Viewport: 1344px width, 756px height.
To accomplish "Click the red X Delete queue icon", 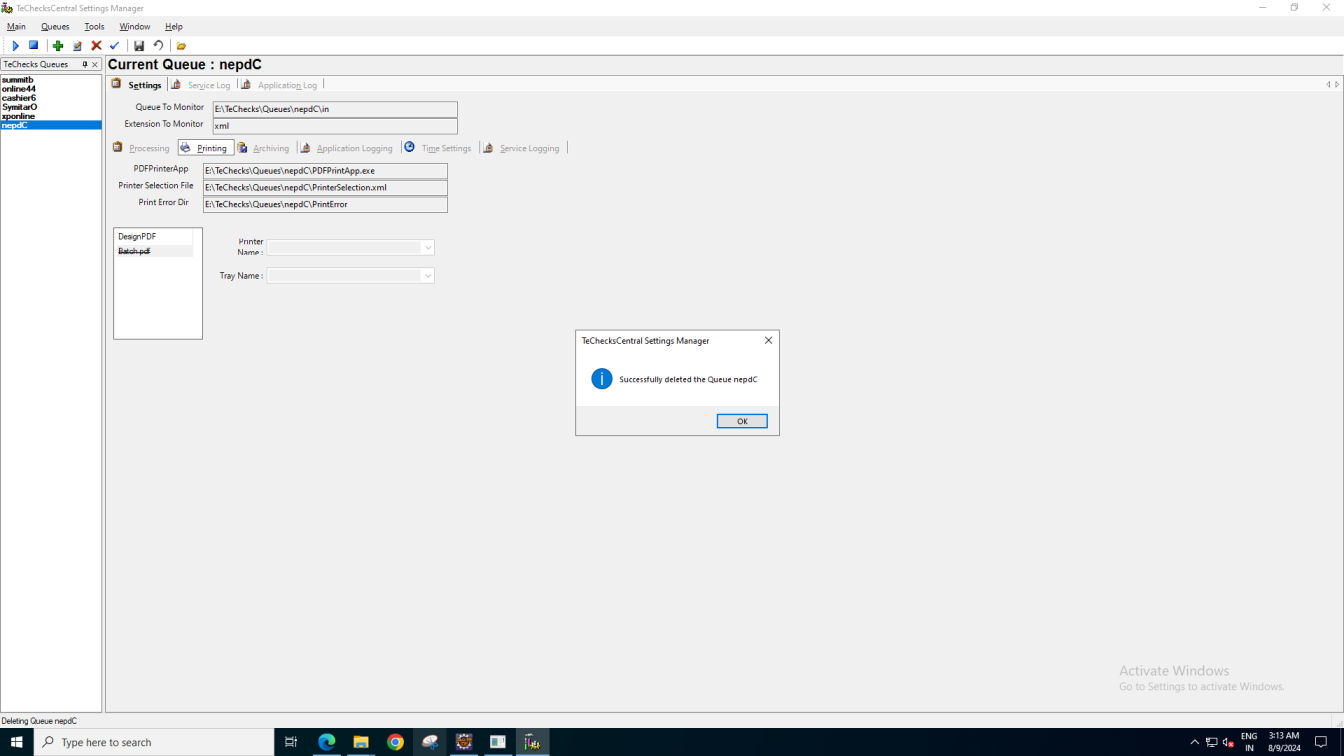I will (x=96, y=46).
